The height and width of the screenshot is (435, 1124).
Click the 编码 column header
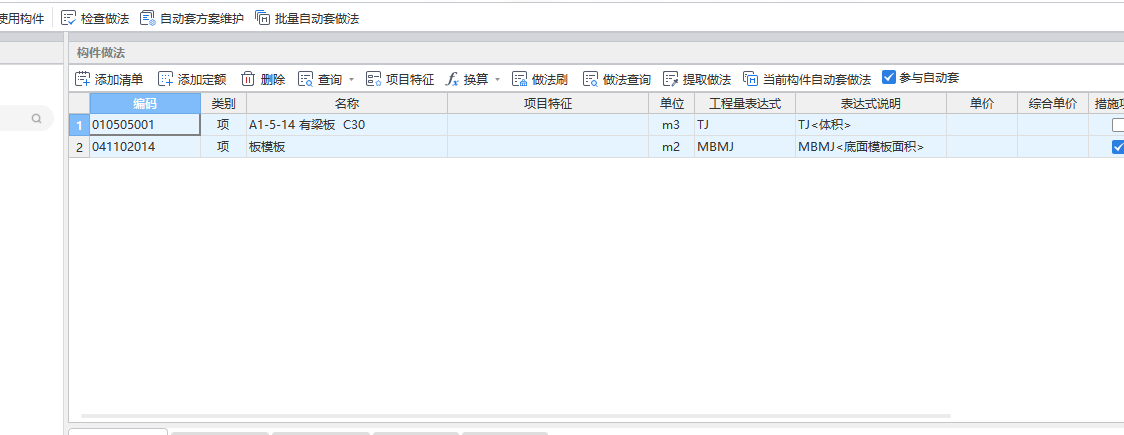click(x=145, y=103)
